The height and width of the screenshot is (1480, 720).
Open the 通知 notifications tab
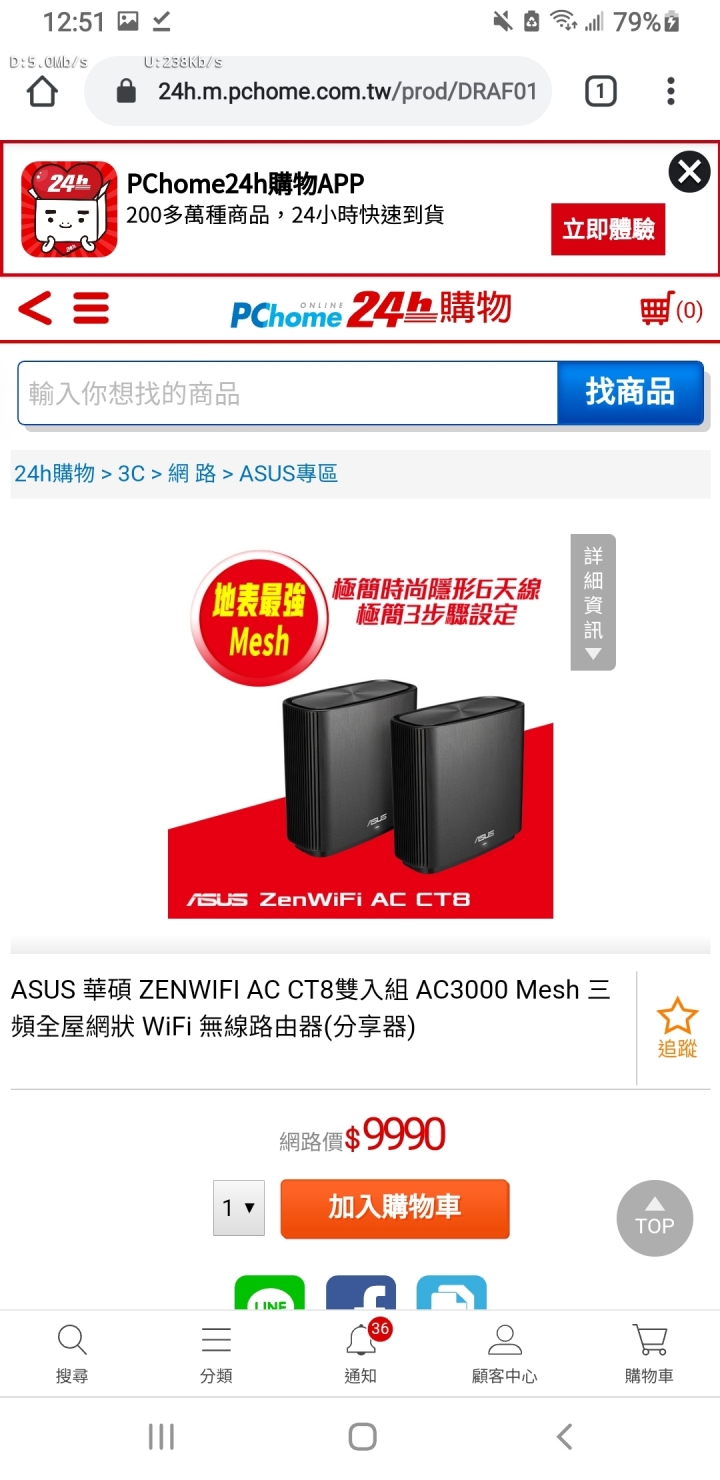[x=360, y=1352]
